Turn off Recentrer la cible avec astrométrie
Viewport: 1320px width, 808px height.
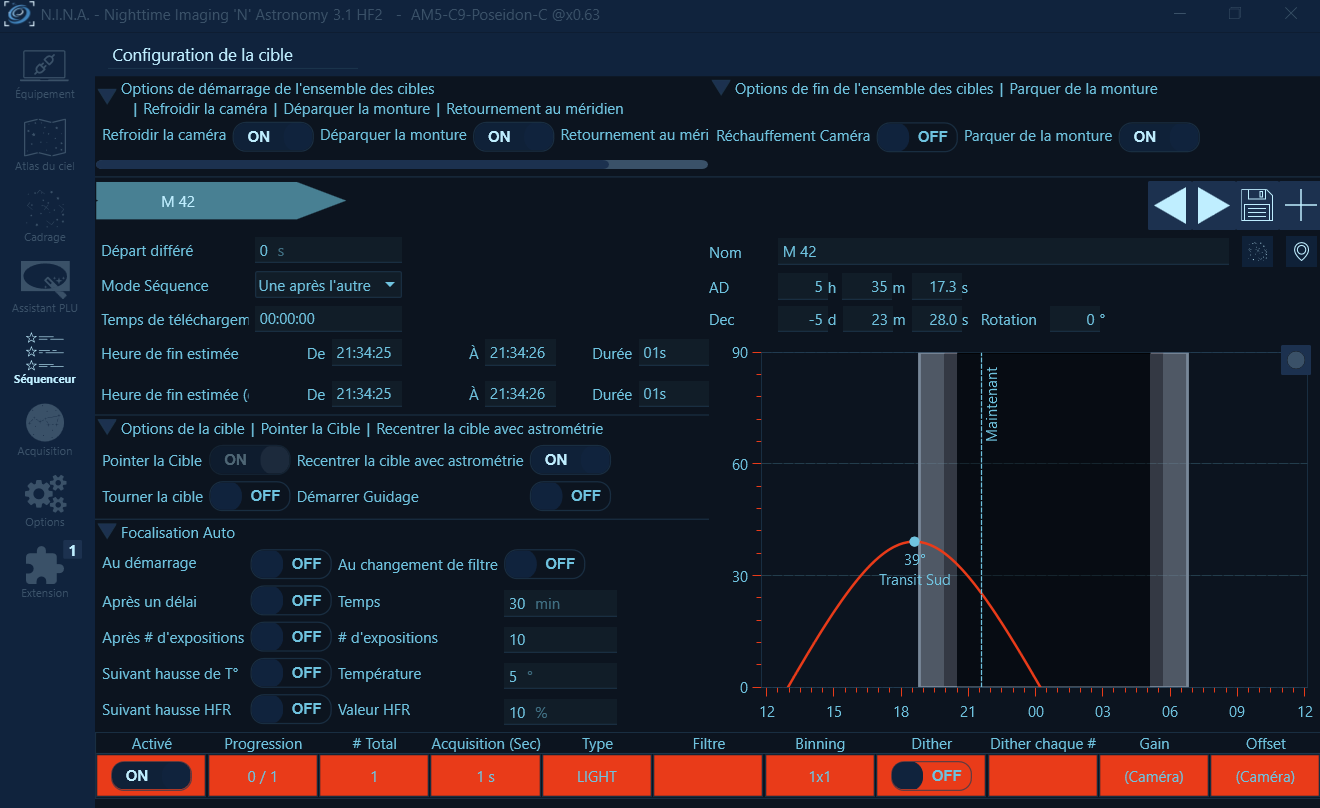tap(570, 460)
